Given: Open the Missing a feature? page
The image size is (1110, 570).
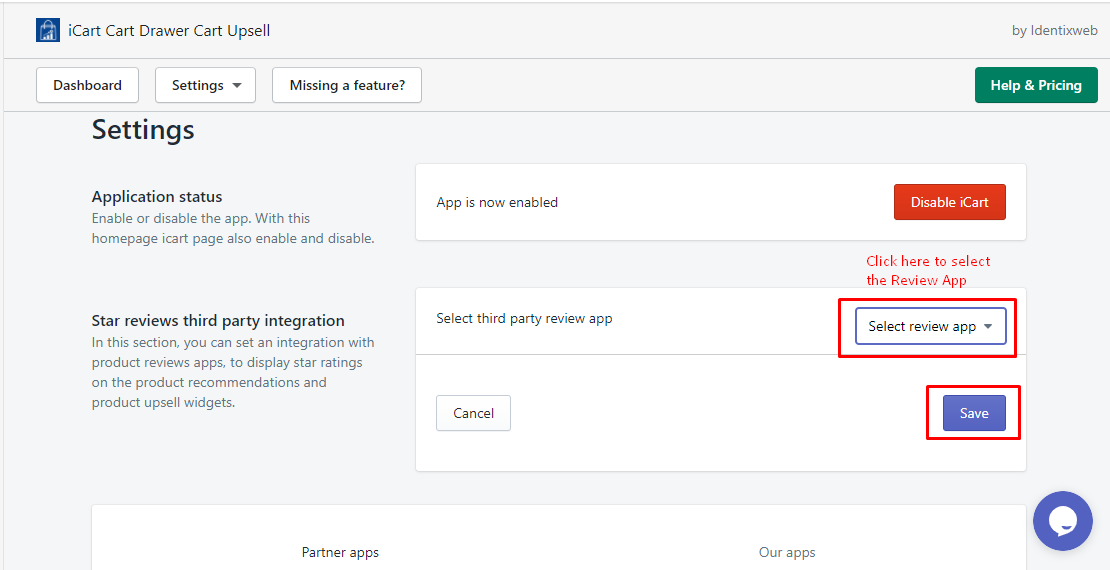Looking at the screenshot, I should click(347, 85).
